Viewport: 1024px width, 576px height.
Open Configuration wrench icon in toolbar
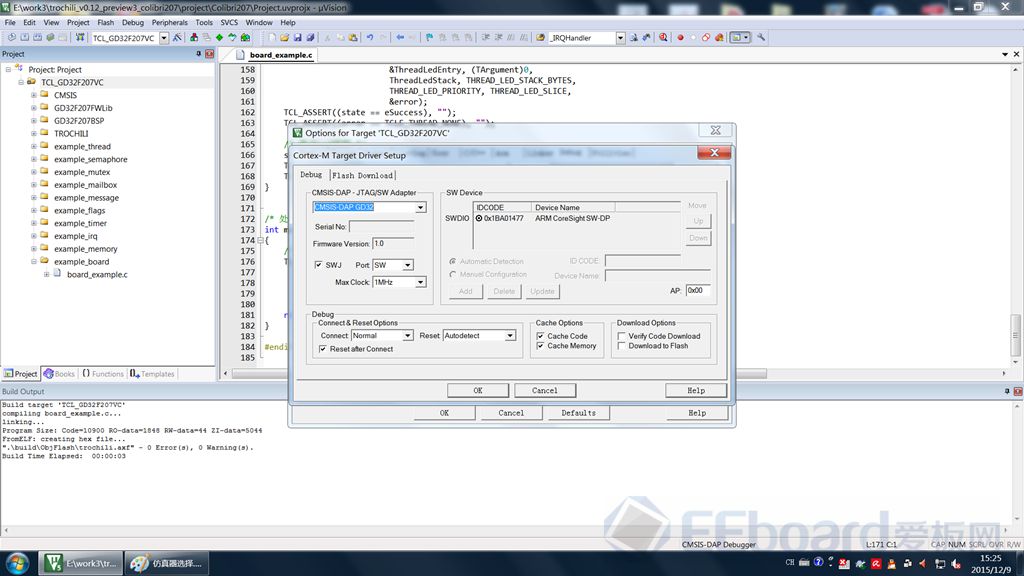pyautogui.click(x=761, y=38)
